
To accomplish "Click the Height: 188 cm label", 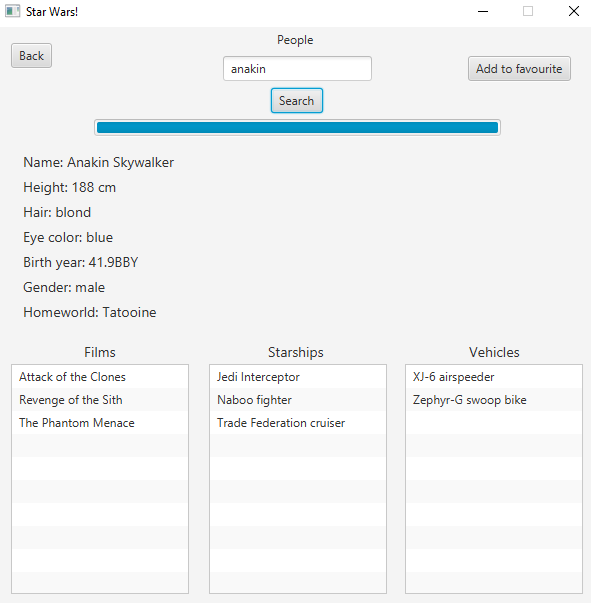I will pyautogui.click(x=69, y=187).
